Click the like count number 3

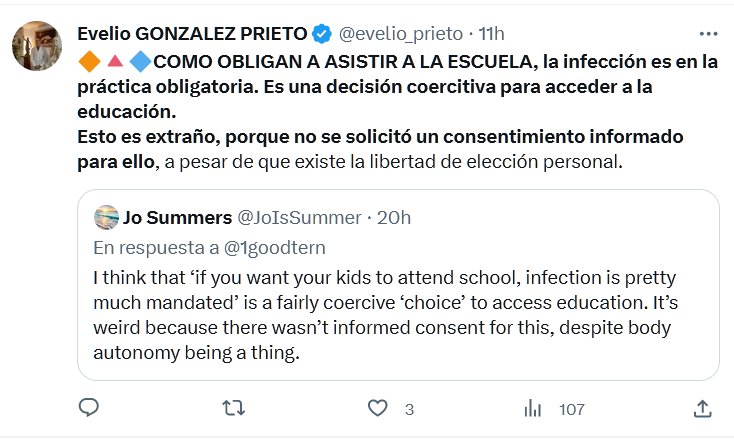click(x=409, y=408)
